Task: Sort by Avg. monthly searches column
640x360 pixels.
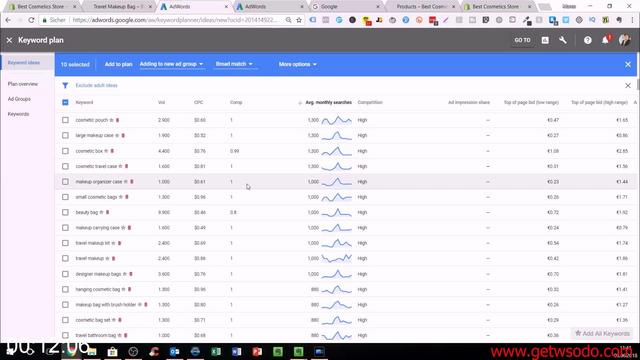Action: click(x=328, y=102)
